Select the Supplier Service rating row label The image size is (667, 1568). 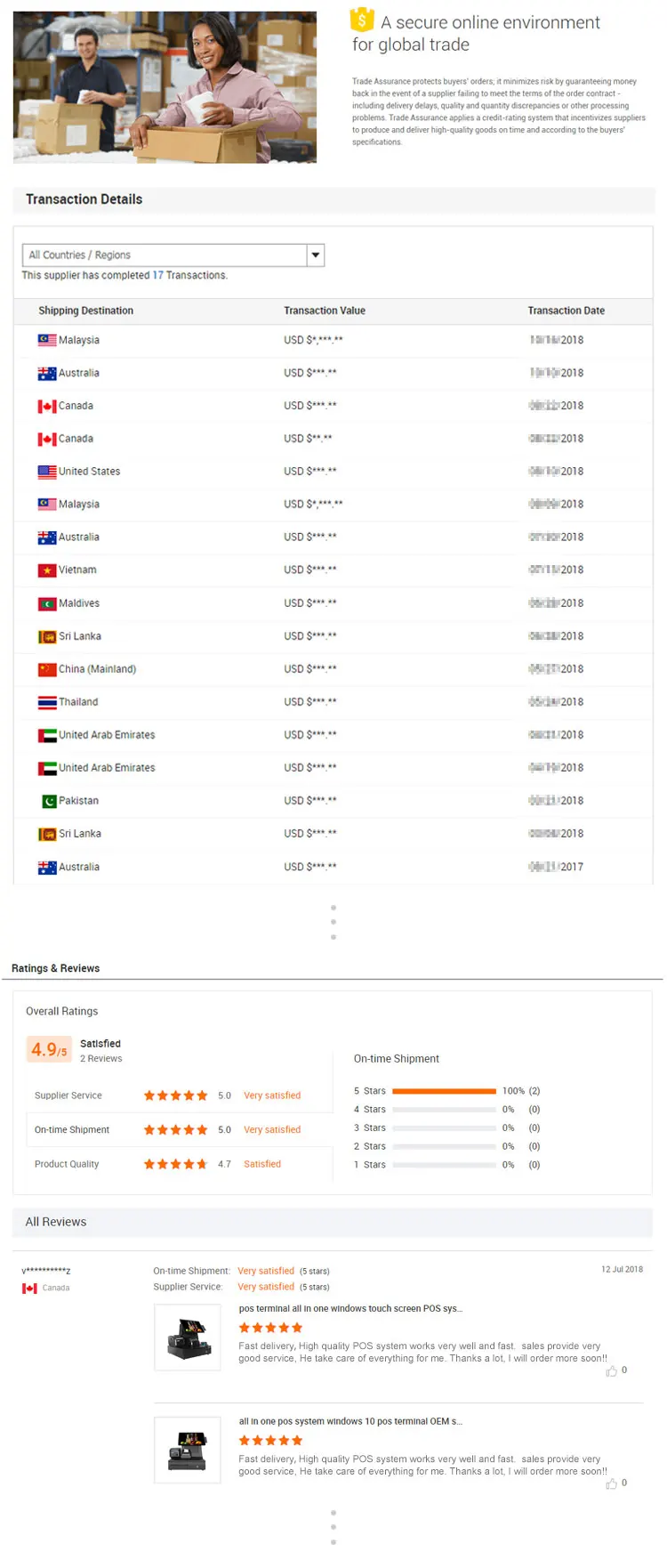(x=68, y=1095)
